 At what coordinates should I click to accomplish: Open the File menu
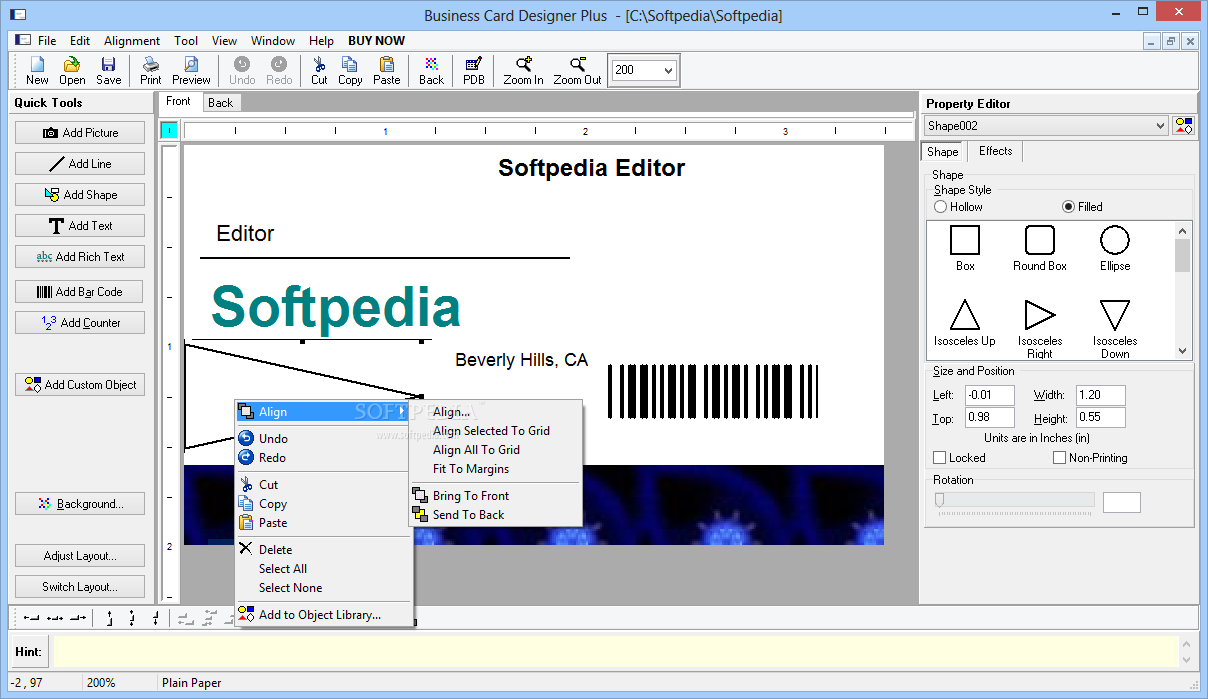point(47,41)
